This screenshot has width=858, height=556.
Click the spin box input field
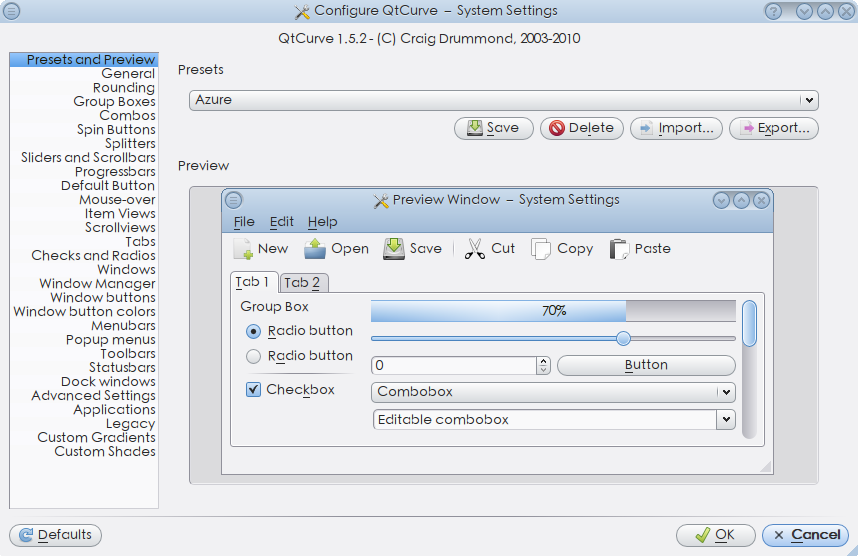454,366
